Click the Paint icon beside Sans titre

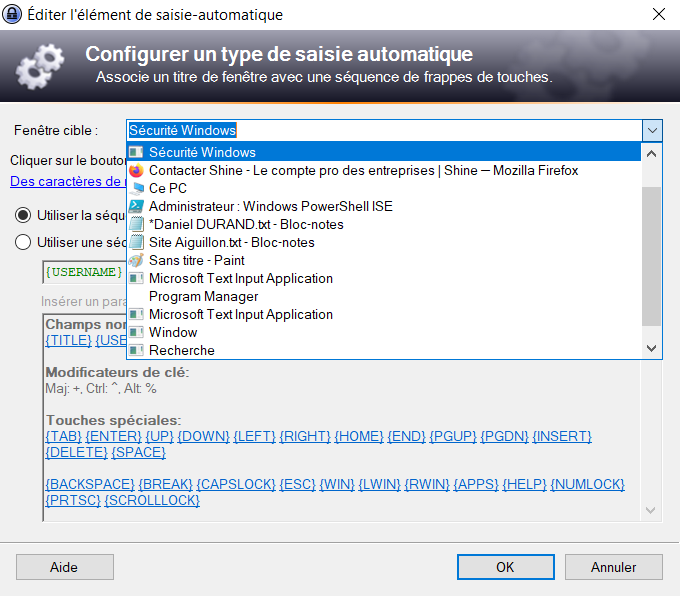(x=137, y=260)
